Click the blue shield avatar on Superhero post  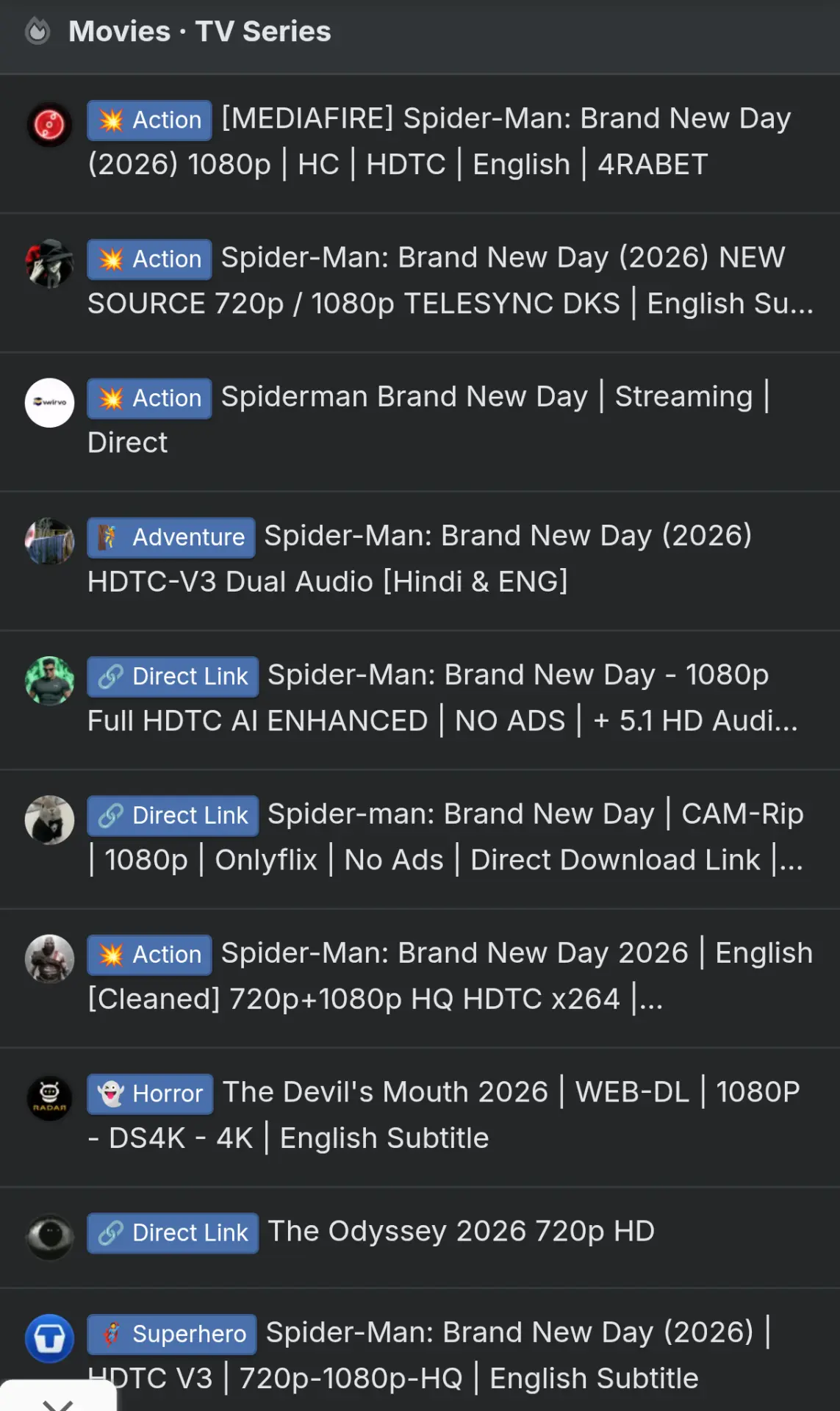pos(49,1339)
